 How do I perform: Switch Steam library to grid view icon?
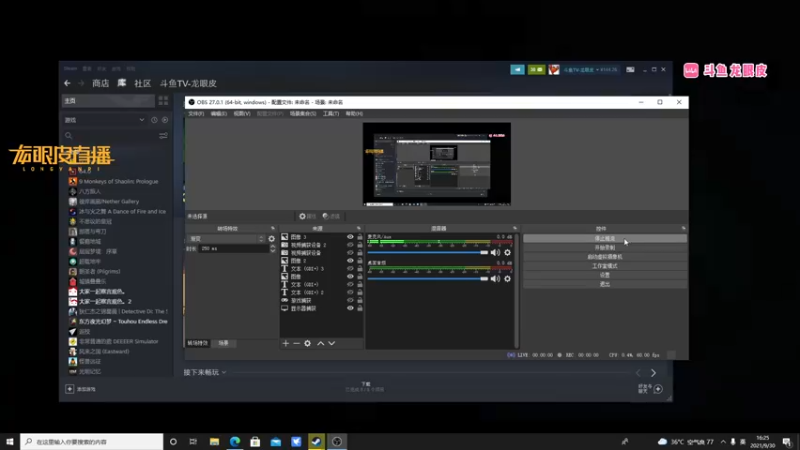click(x=163, y=101)
